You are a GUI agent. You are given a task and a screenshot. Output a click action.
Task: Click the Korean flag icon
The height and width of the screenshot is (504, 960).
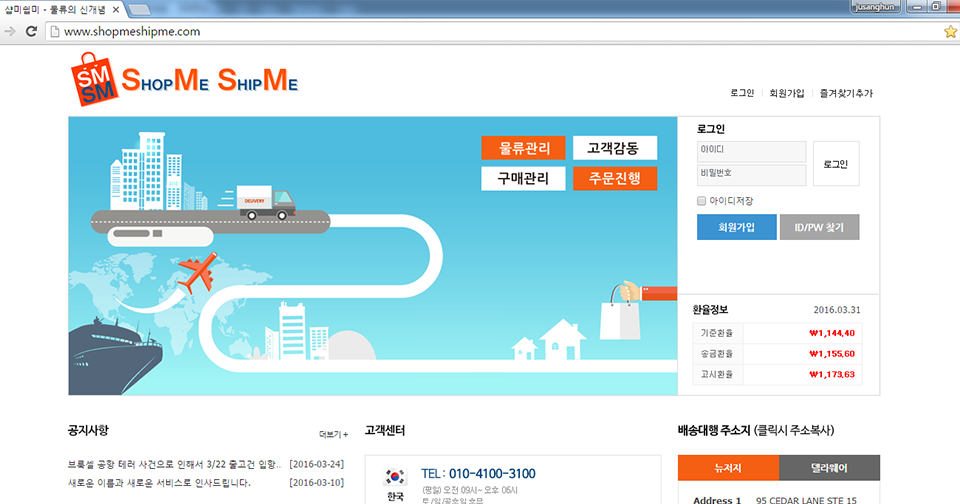click(395, 476)
